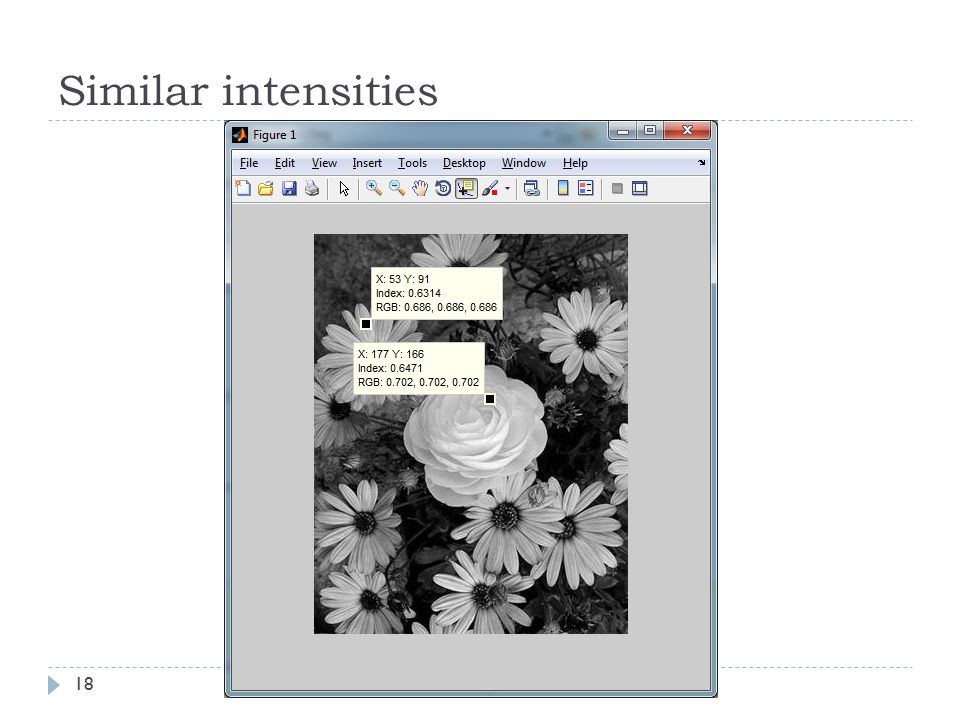Open the Window menu
Image resolution: width=960 pixels, height=720 pixels.
point(523,163)
